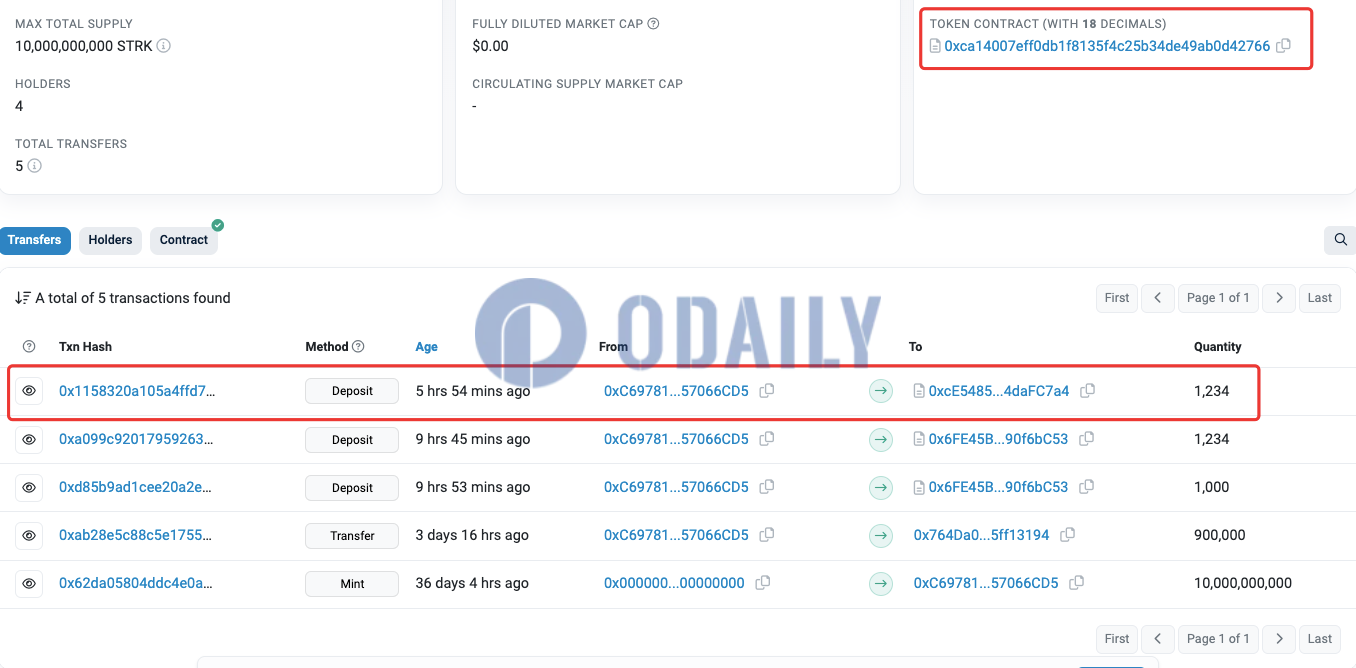The width and height of the screenshot is (1356, 668).
Task: Click help icon next to Method header
Action: (358, 347)
